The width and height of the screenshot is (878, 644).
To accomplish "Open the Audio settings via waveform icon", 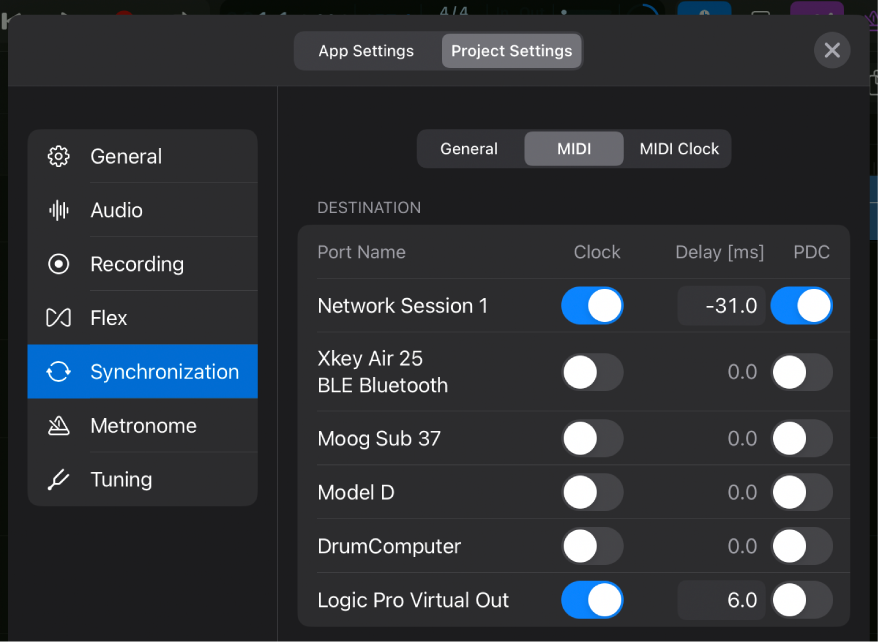I will (x=58, y=210).
